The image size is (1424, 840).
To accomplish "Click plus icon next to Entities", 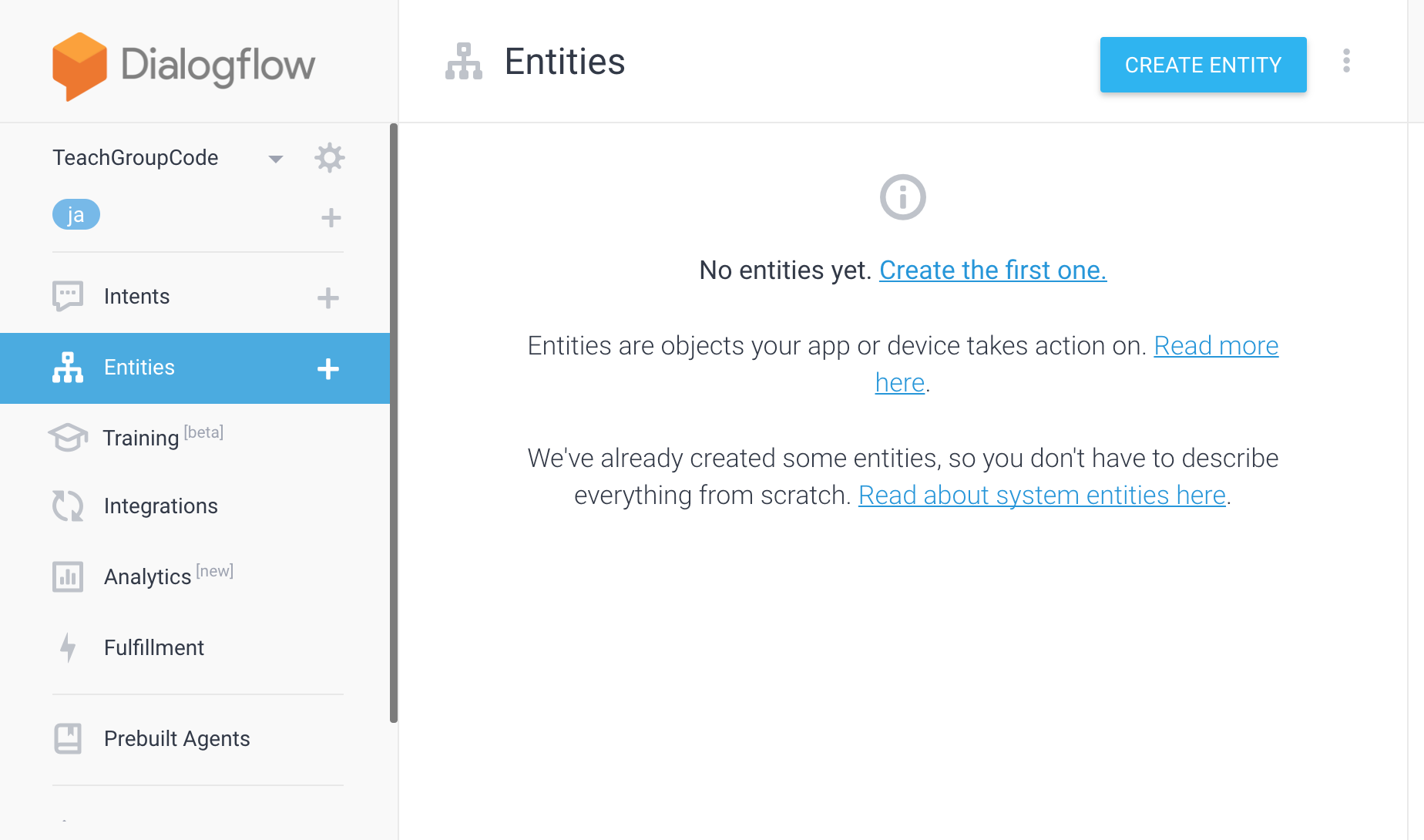I will point(328,369).
